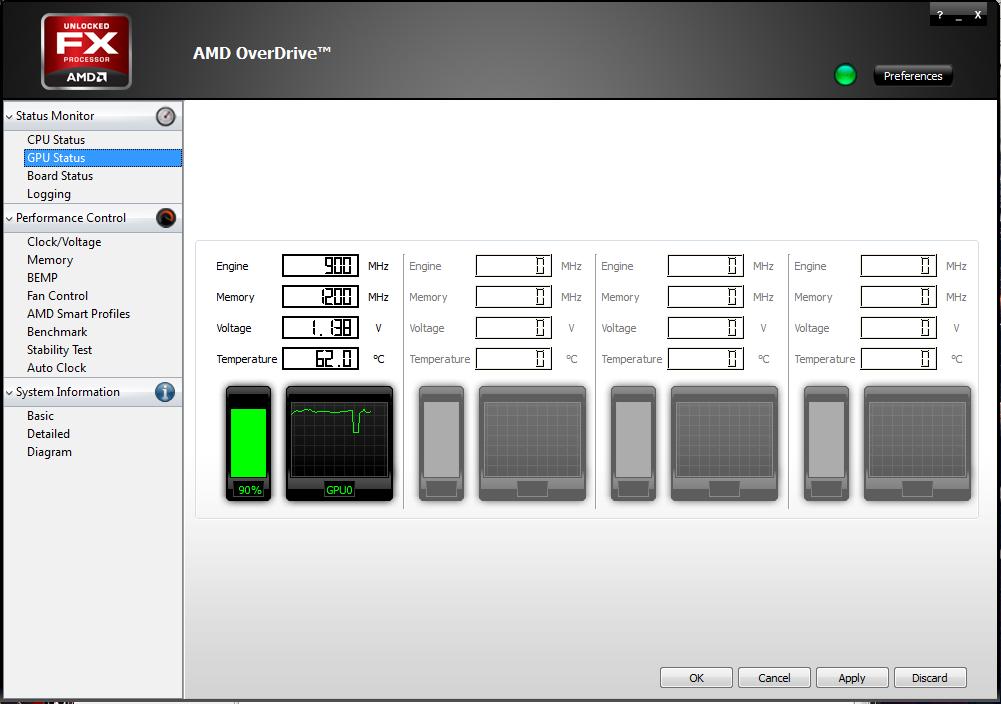Click the GPU0 Voltage 1.138 field

[x=320, y=327]
